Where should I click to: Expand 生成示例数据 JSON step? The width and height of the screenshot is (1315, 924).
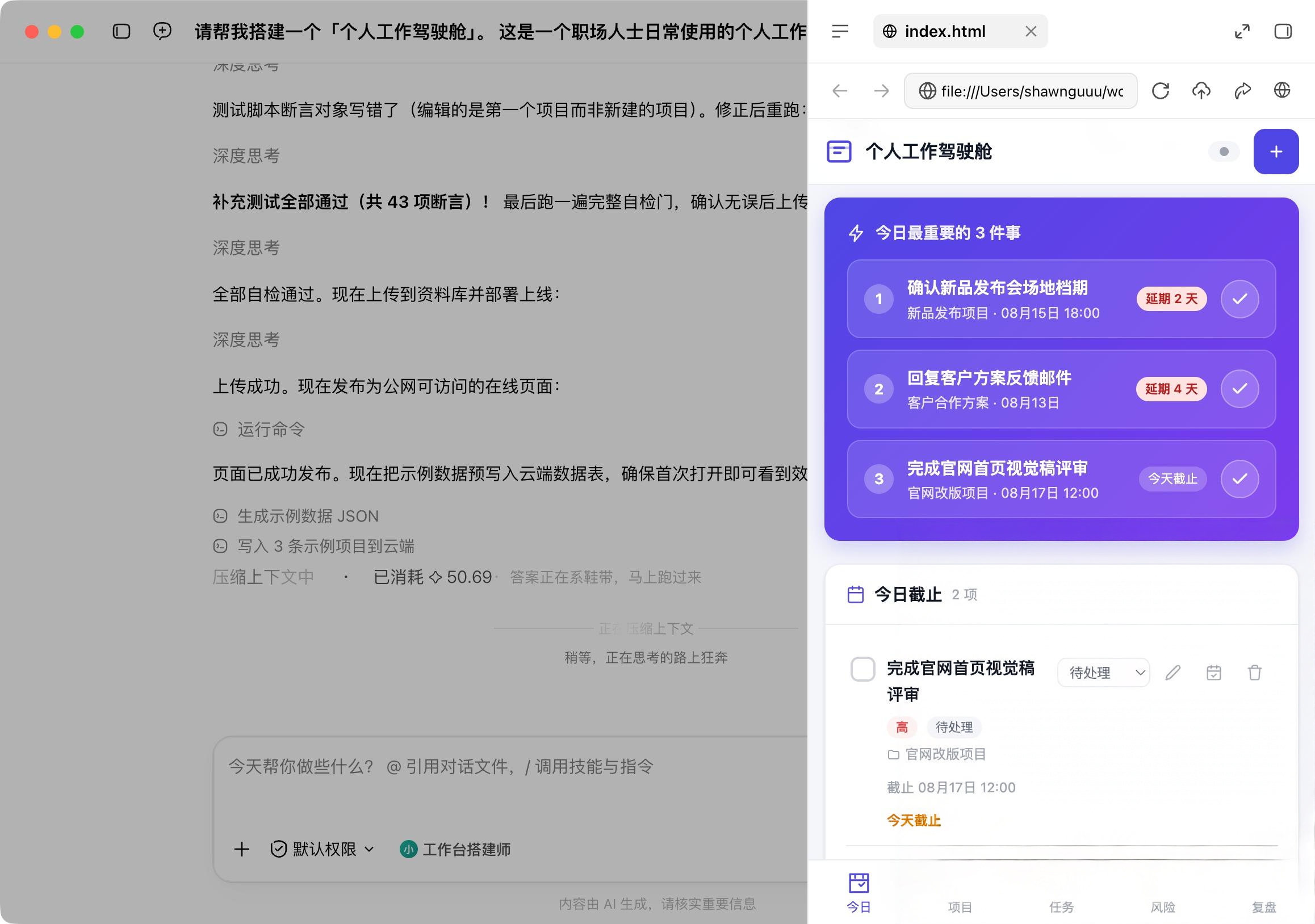click(x=295, y=516)
